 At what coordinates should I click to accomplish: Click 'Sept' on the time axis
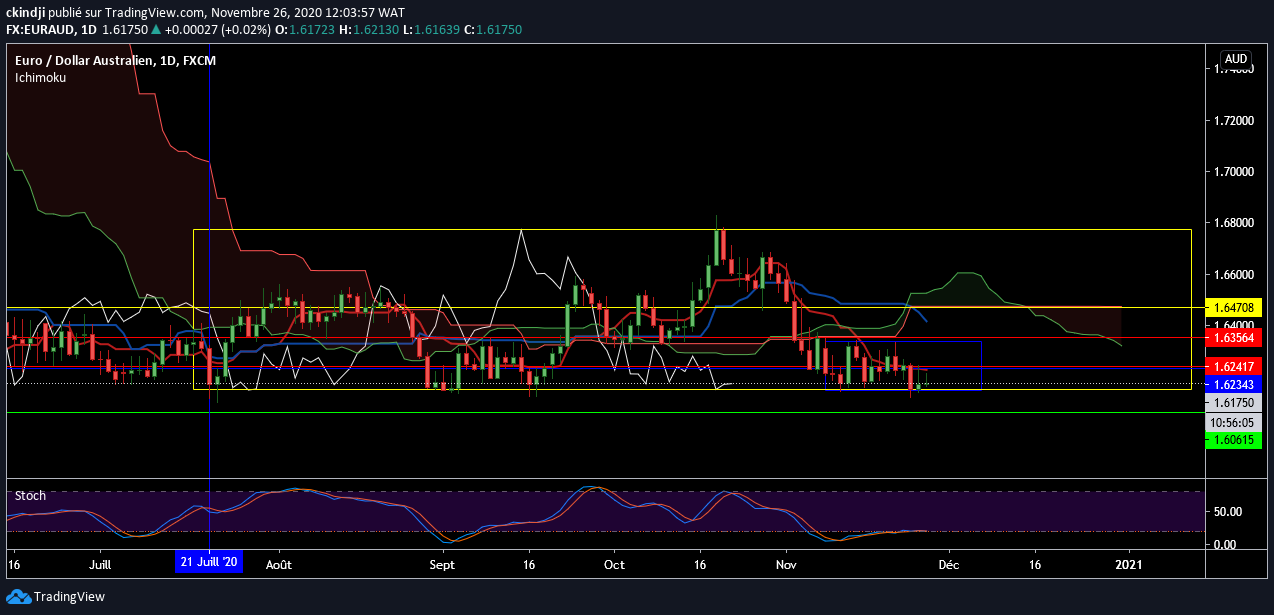pyautogui.click(x=441, y=564)
